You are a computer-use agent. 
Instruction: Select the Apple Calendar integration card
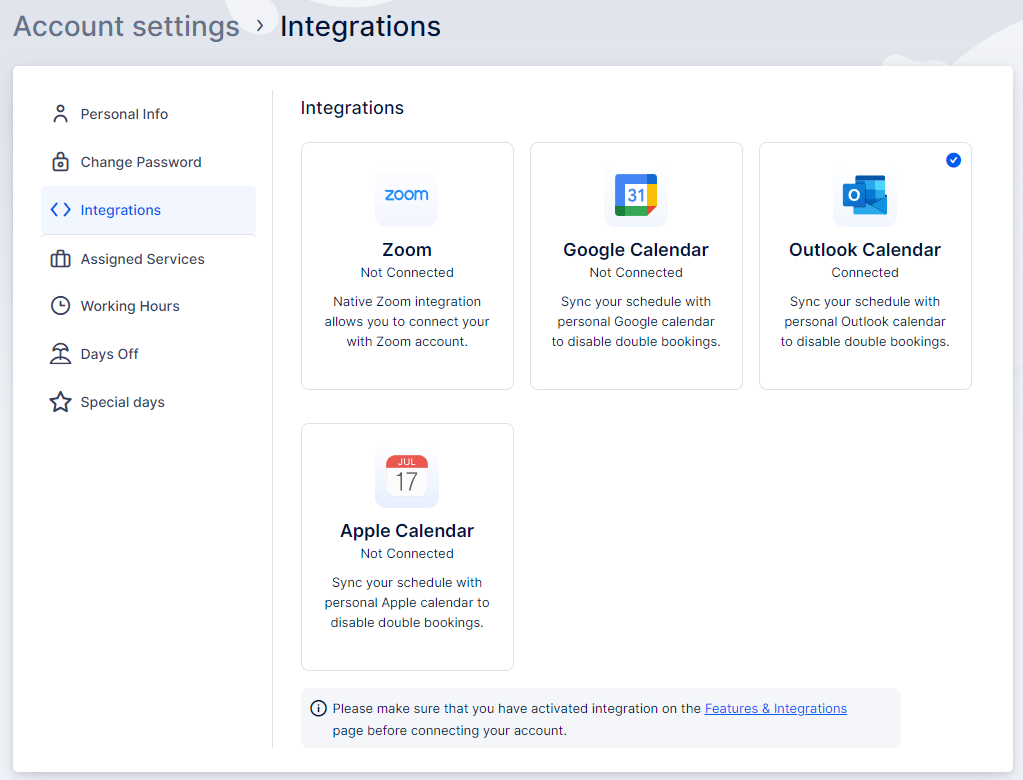(x=406, y=546)
